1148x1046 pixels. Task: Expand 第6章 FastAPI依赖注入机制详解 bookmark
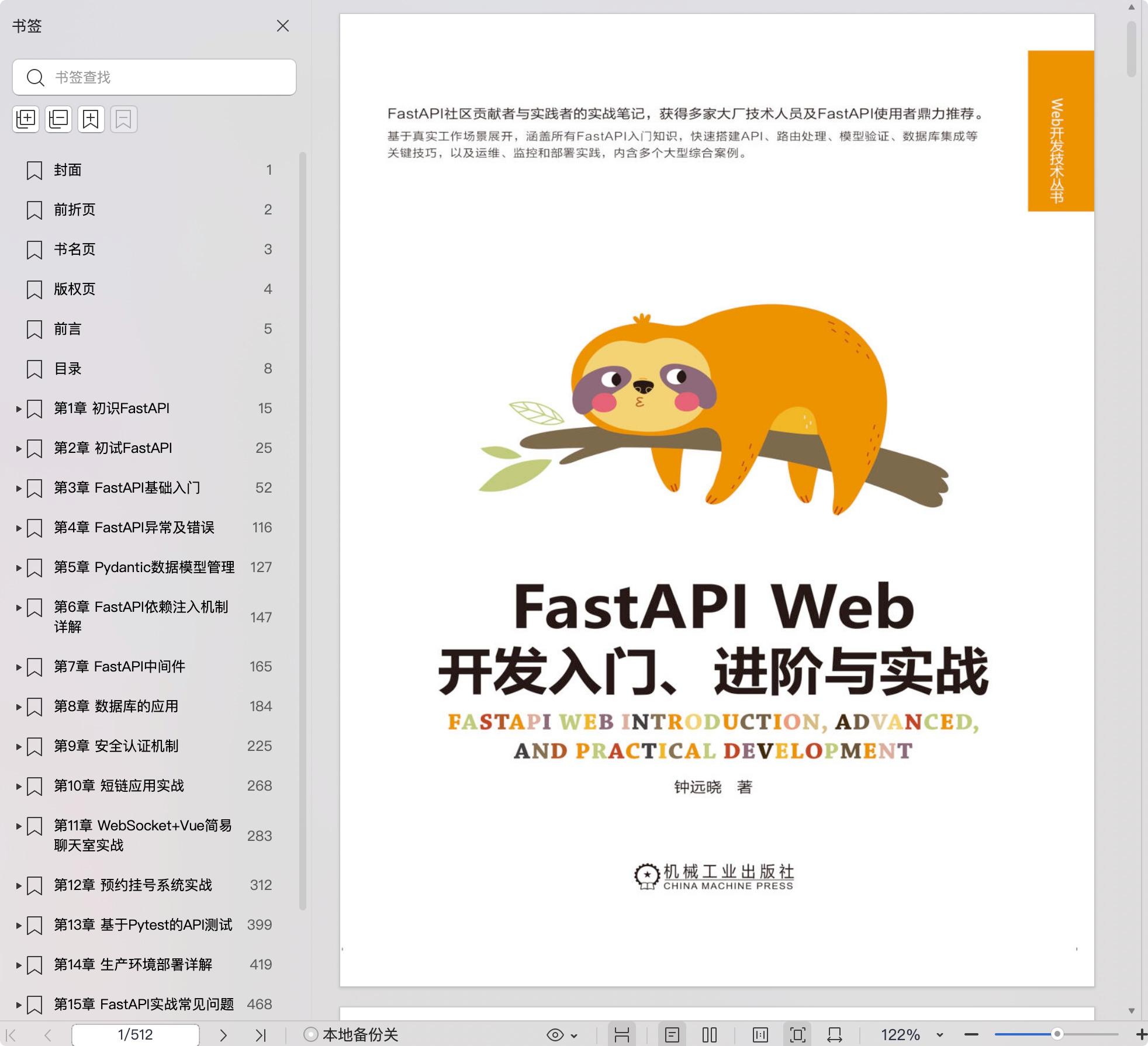(x=19, y=608)
